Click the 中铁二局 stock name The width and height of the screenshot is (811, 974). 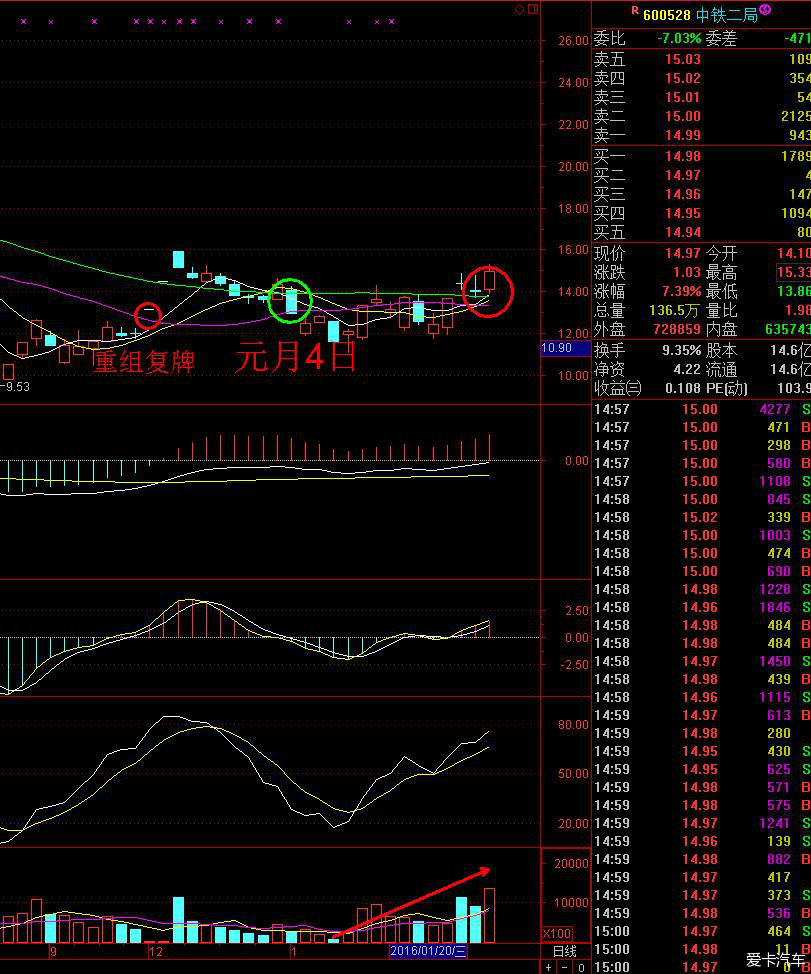[x=725, y=14]
